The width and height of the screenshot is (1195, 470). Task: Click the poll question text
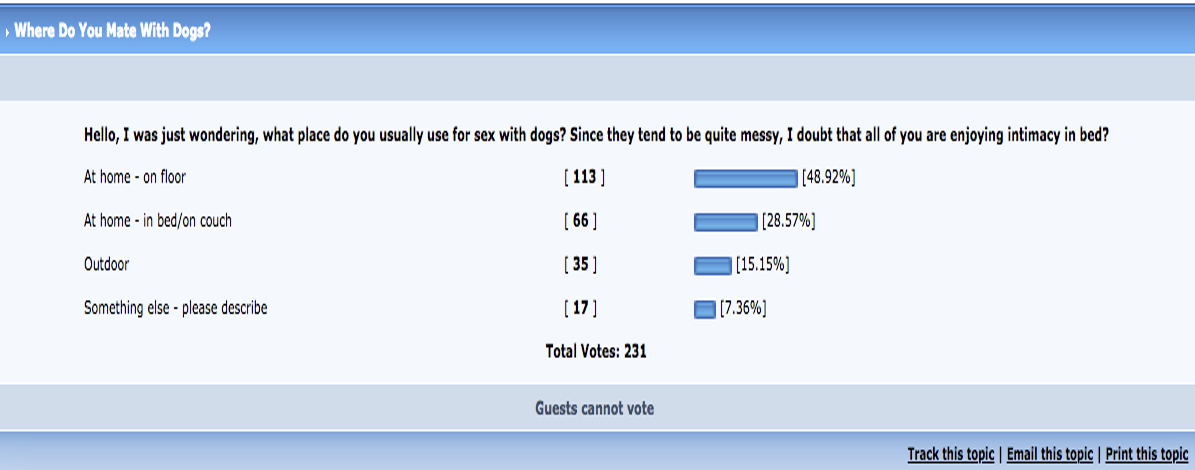pyautogui.click(x=596, y=137)
